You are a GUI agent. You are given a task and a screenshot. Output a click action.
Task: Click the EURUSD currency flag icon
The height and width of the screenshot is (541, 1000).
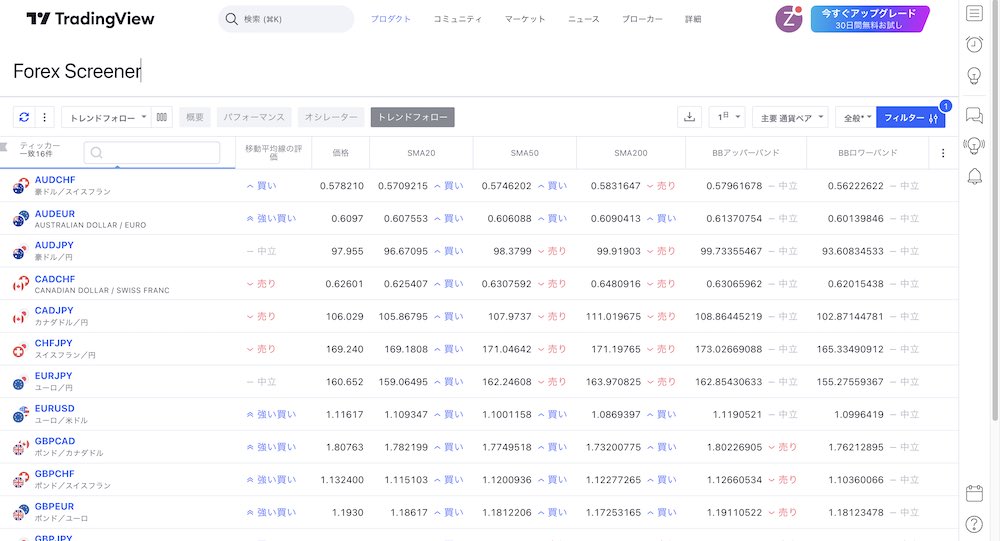[20, 414]
